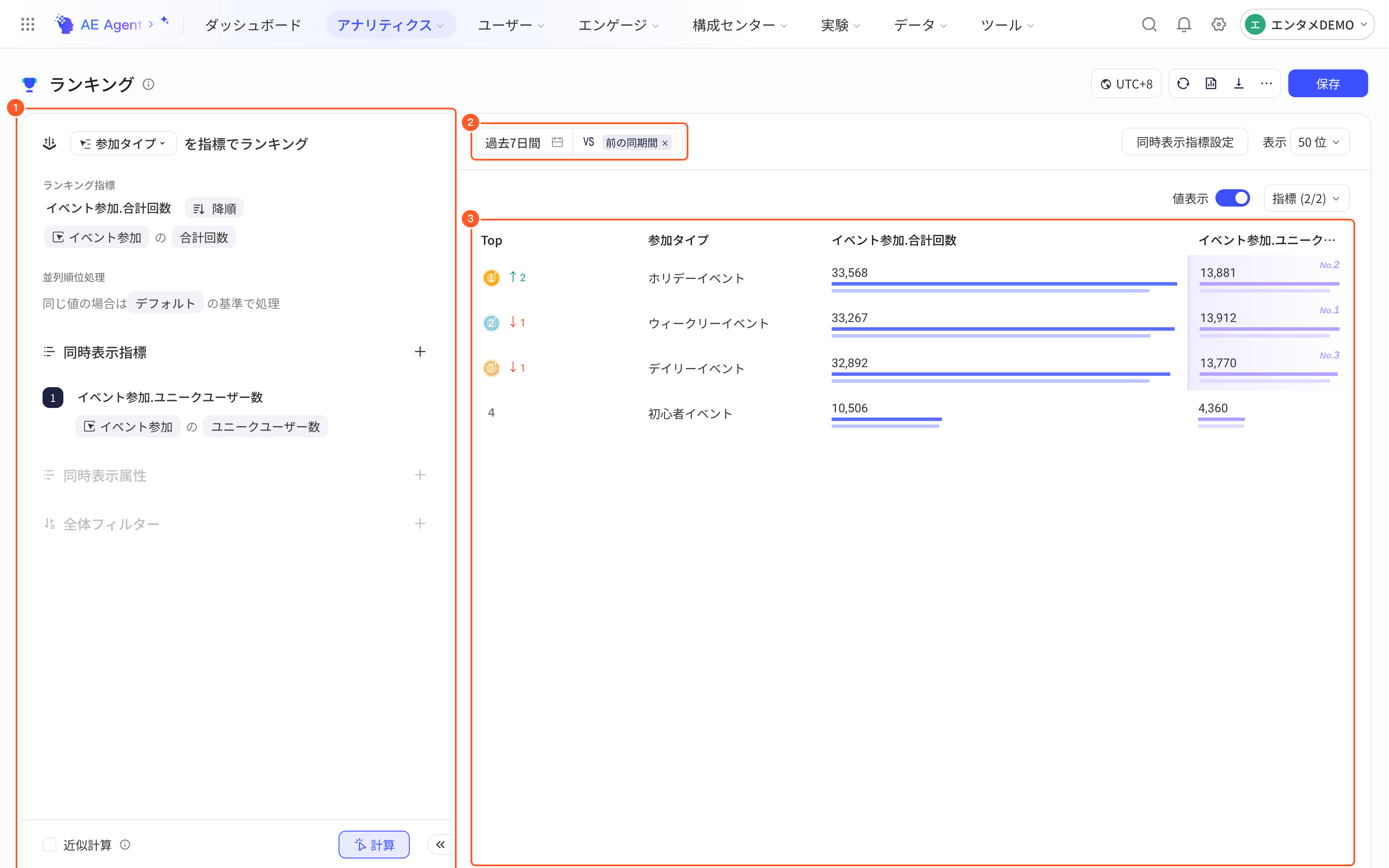Screen dimensions: 1389x868
Task: Click the ホリデーイベント 33,568 bar
Action: click(1004, 283)
